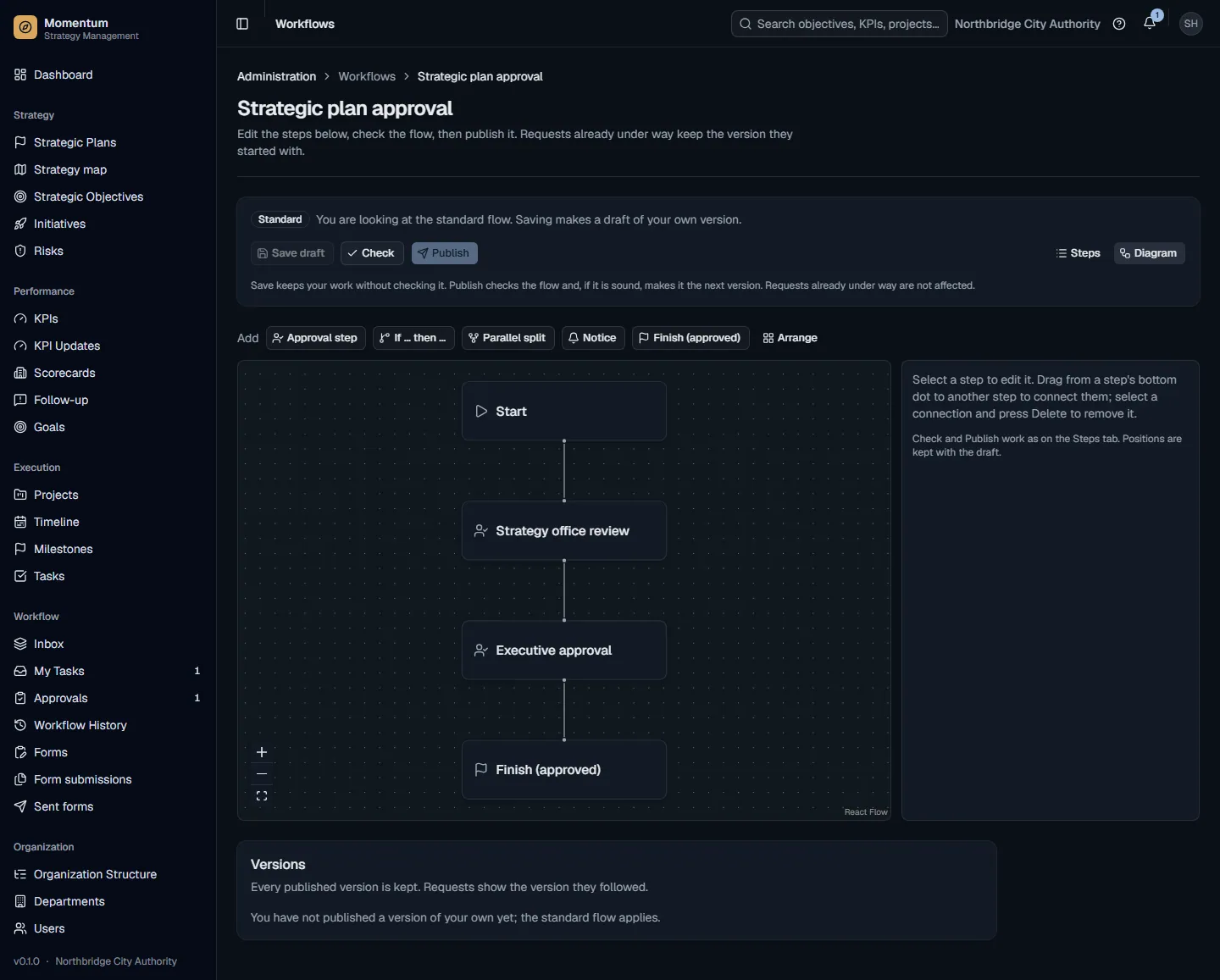Open the SH user avatar menu

coord(1191,24)
